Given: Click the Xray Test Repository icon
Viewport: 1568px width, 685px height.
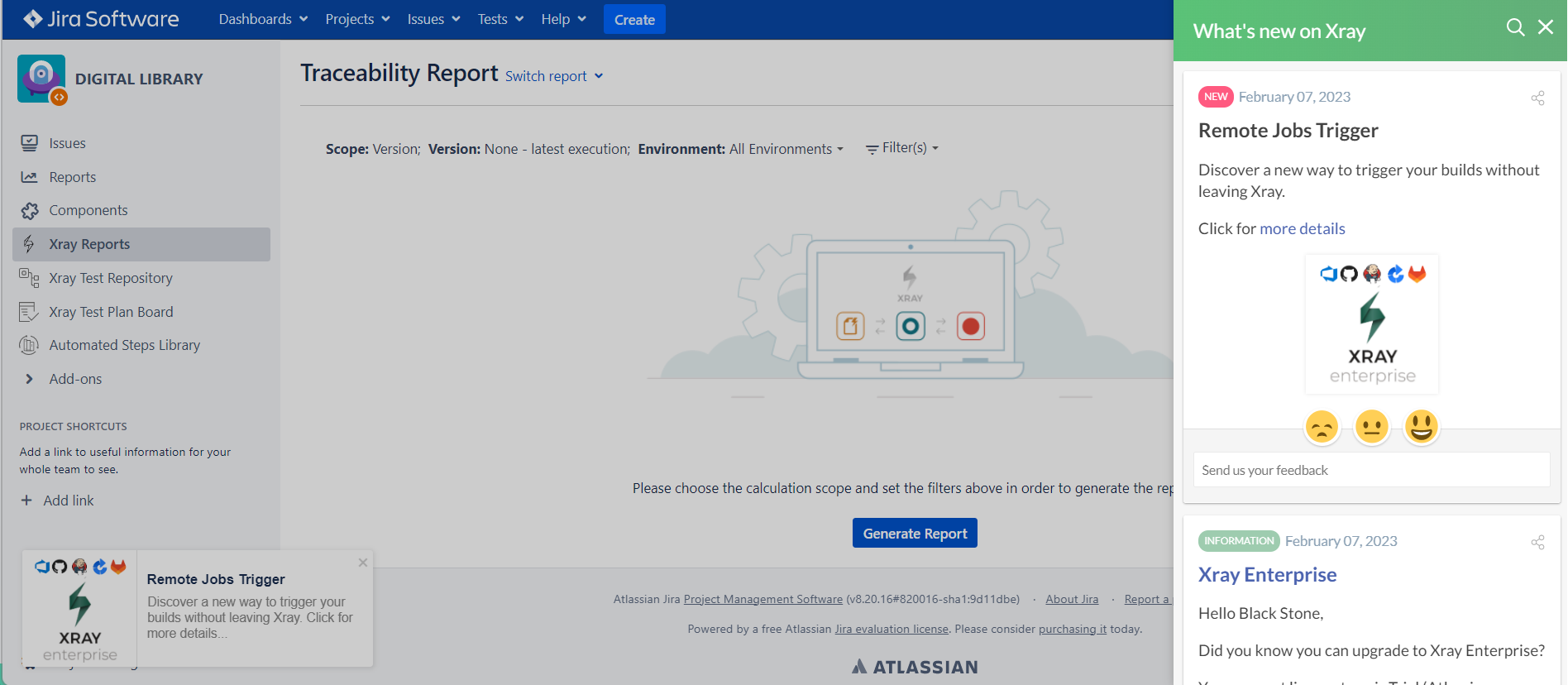Looking at the screenshot, I should pos(29,278).
